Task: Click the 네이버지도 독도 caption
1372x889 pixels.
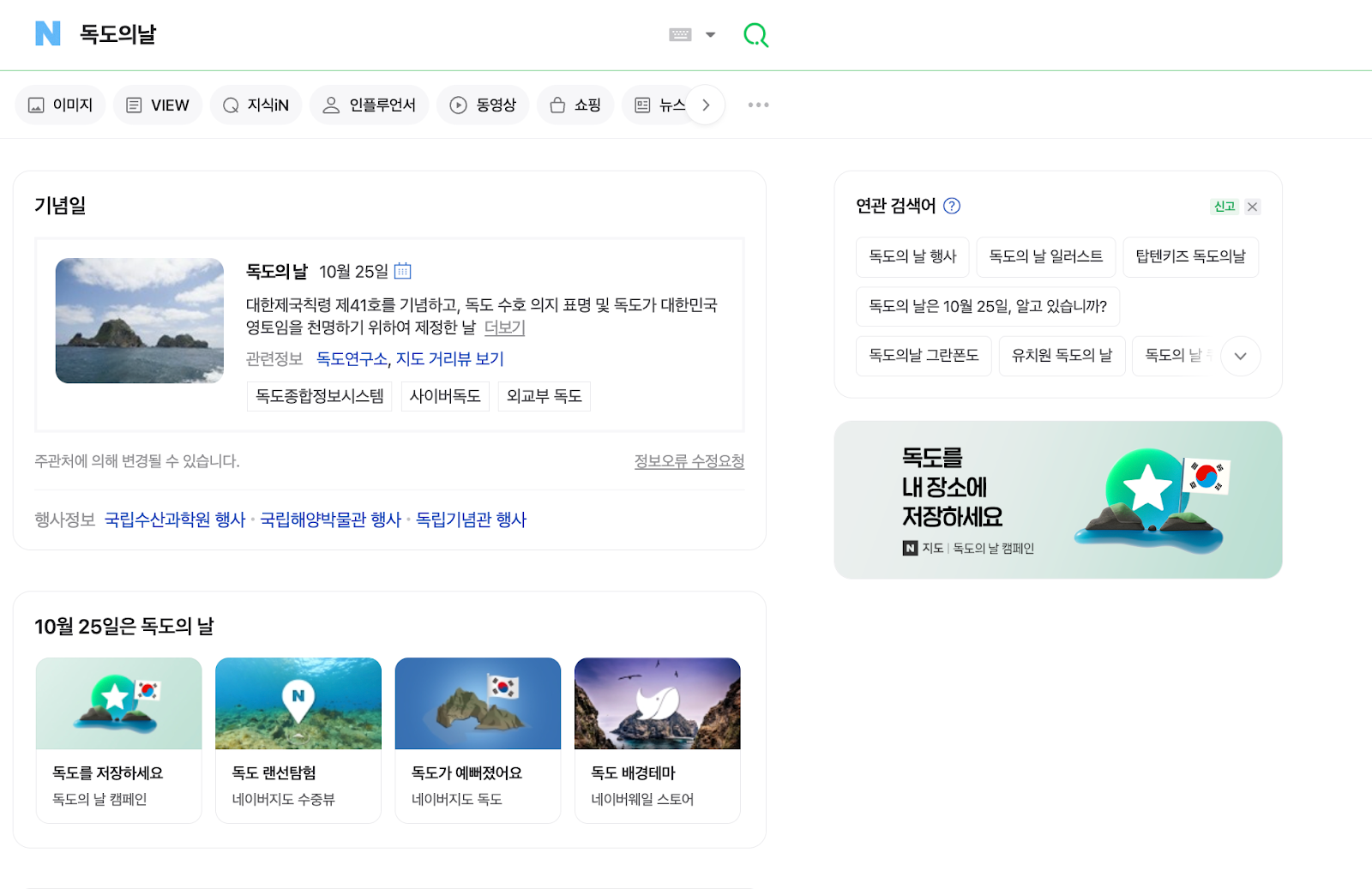Action: (x=456, y=799)
